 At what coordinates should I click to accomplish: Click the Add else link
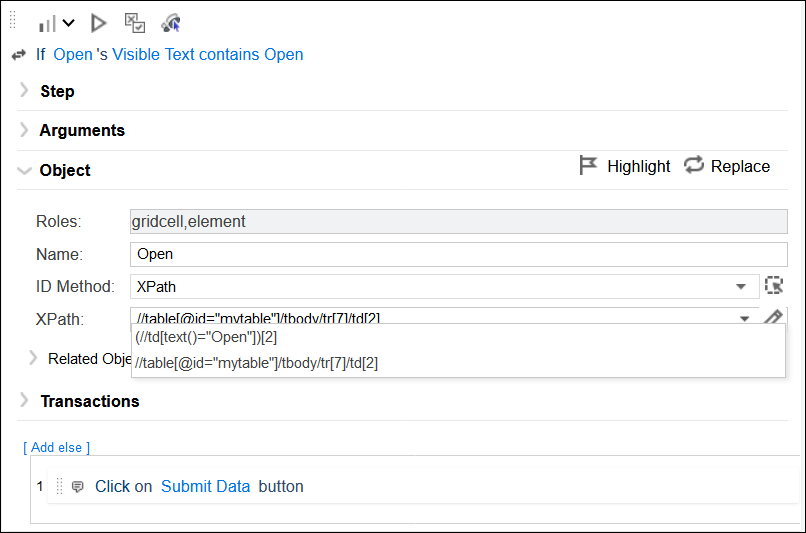pos(57,447)
